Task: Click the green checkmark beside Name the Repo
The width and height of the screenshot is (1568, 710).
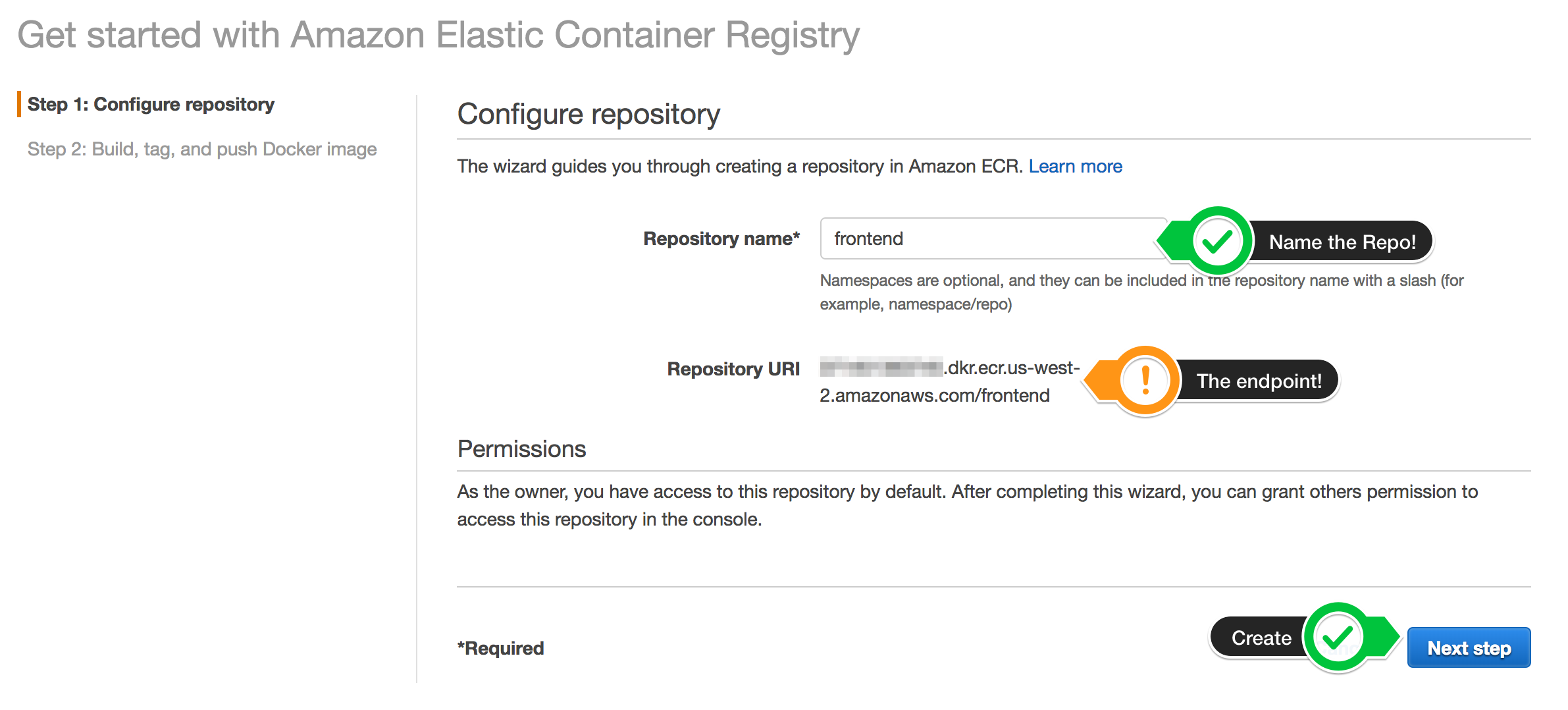Action: 1217,241
